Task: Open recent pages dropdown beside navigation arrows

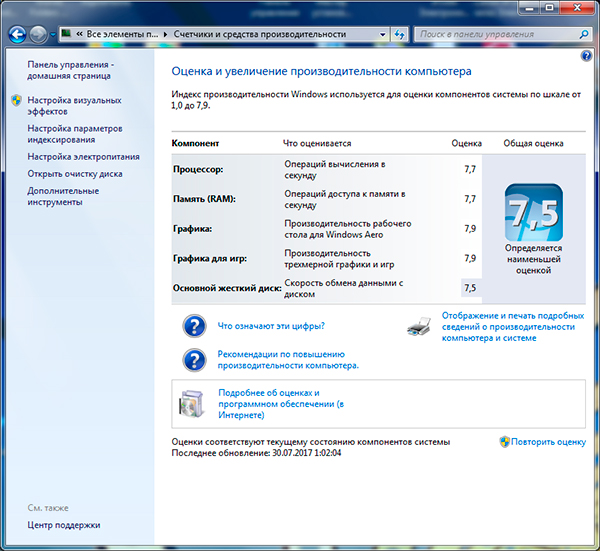Action: pos(53,35)
